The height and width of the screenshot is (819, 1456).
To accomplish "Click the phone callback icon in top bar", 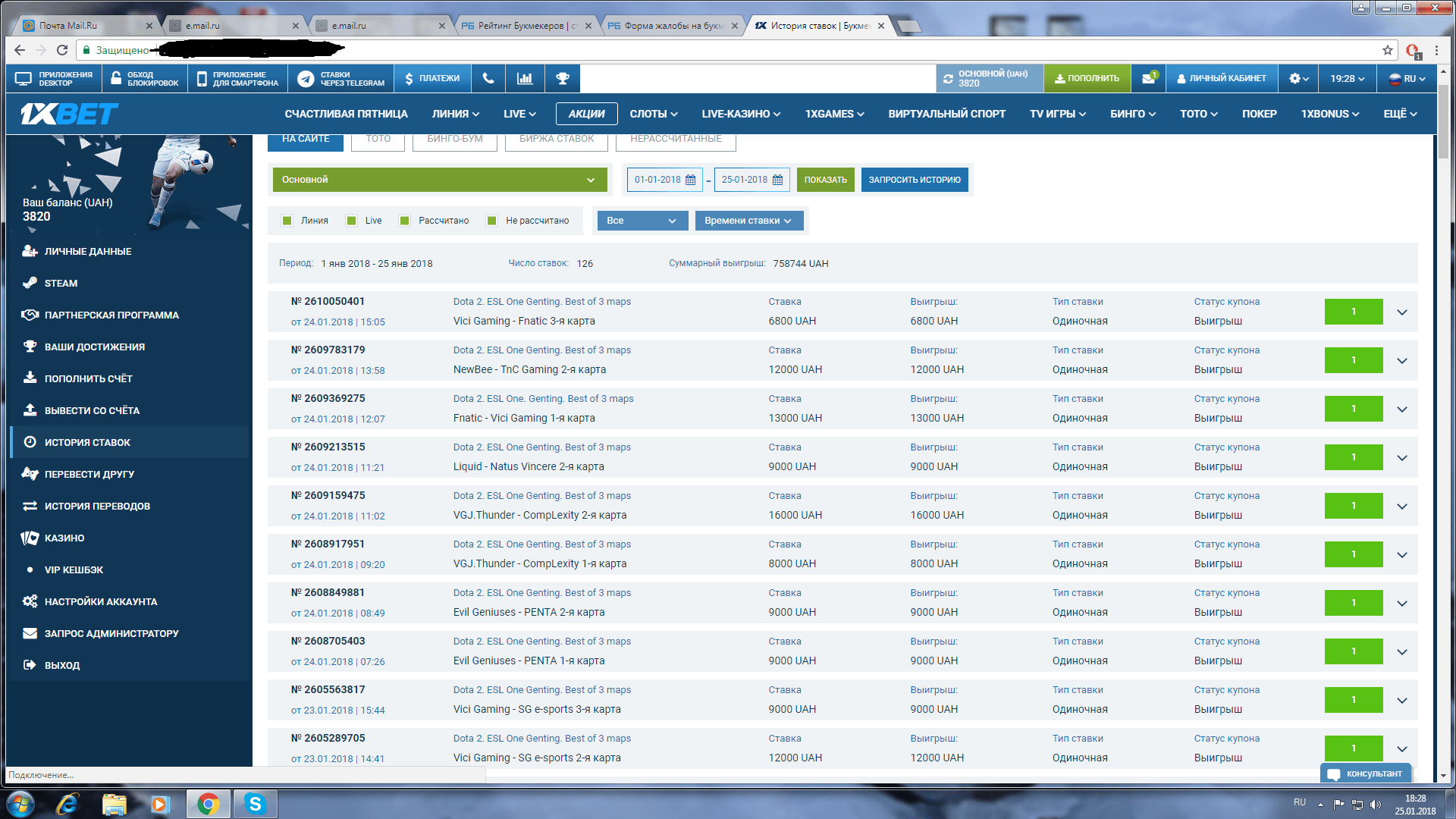I will tap(488, 78).
